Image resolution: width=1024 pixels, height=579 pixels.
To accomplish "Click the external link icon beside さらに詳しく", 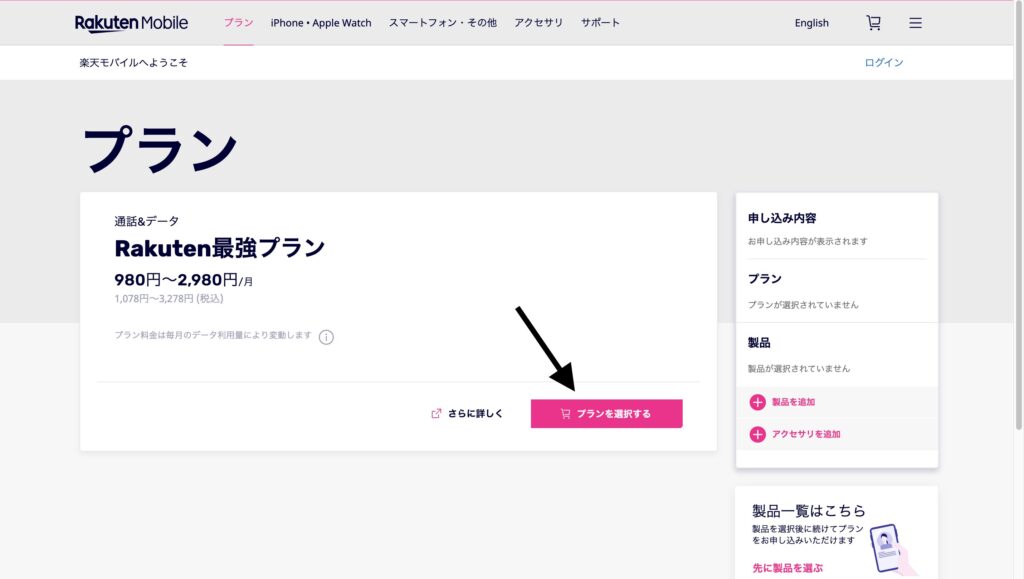I will pyautogui.click(x=436, y=413).
